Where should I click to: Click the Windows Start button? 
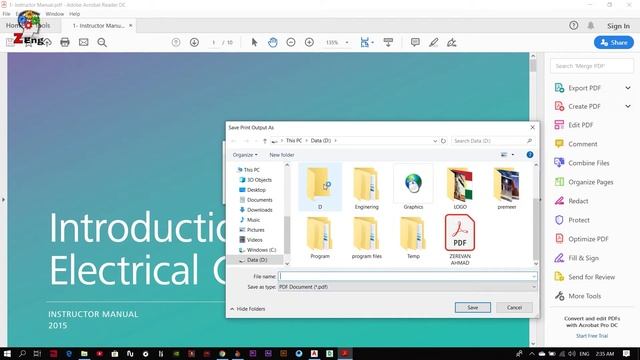tap(7, 353)
